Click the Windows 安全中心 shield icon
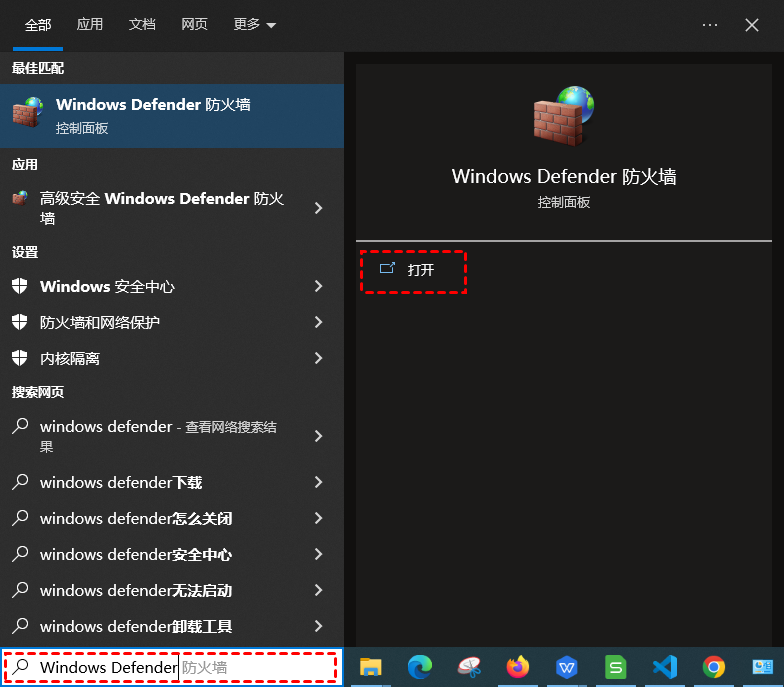The image size is (784, 687). coord(20,286)
